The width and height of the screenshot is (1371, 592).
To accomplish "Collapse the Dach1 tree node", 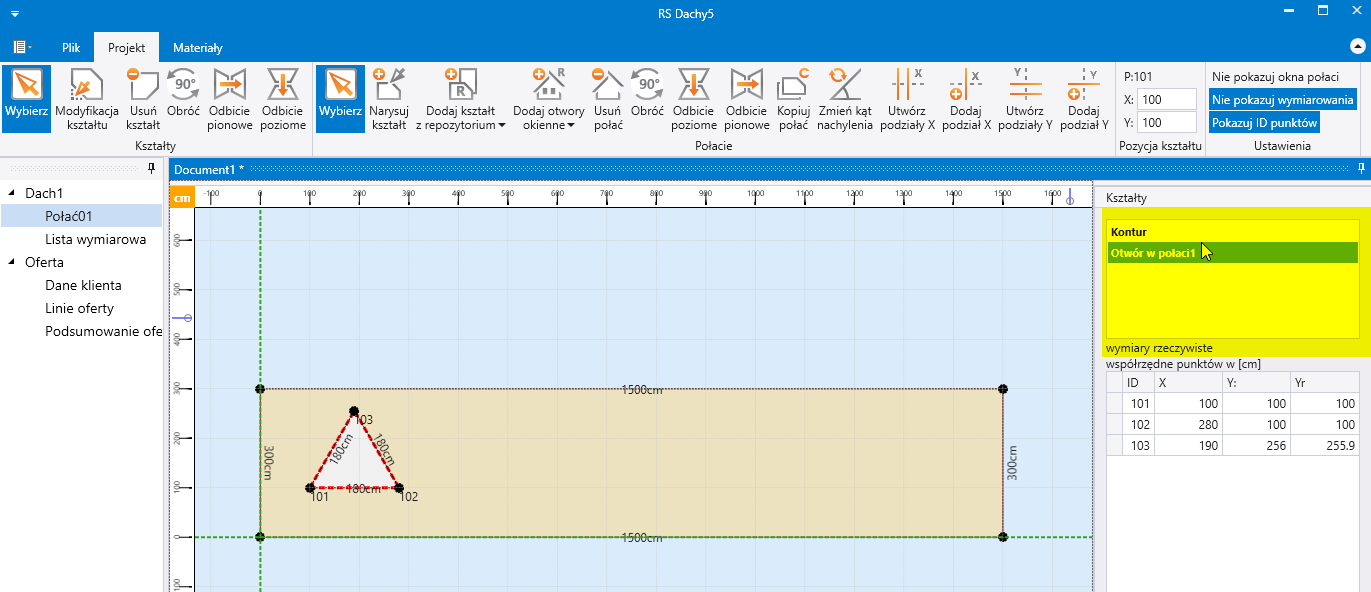I will [x=12, y=193].
